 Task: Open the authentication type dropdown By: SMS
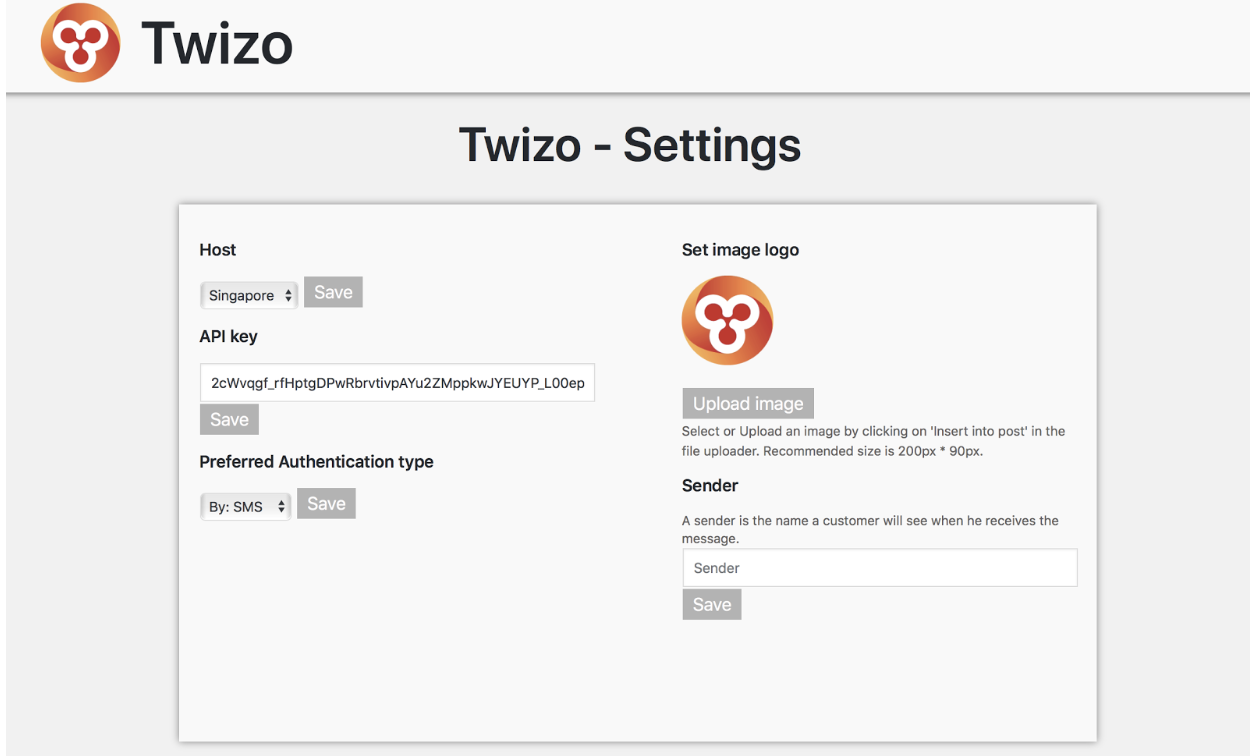[x=245, y=506]
